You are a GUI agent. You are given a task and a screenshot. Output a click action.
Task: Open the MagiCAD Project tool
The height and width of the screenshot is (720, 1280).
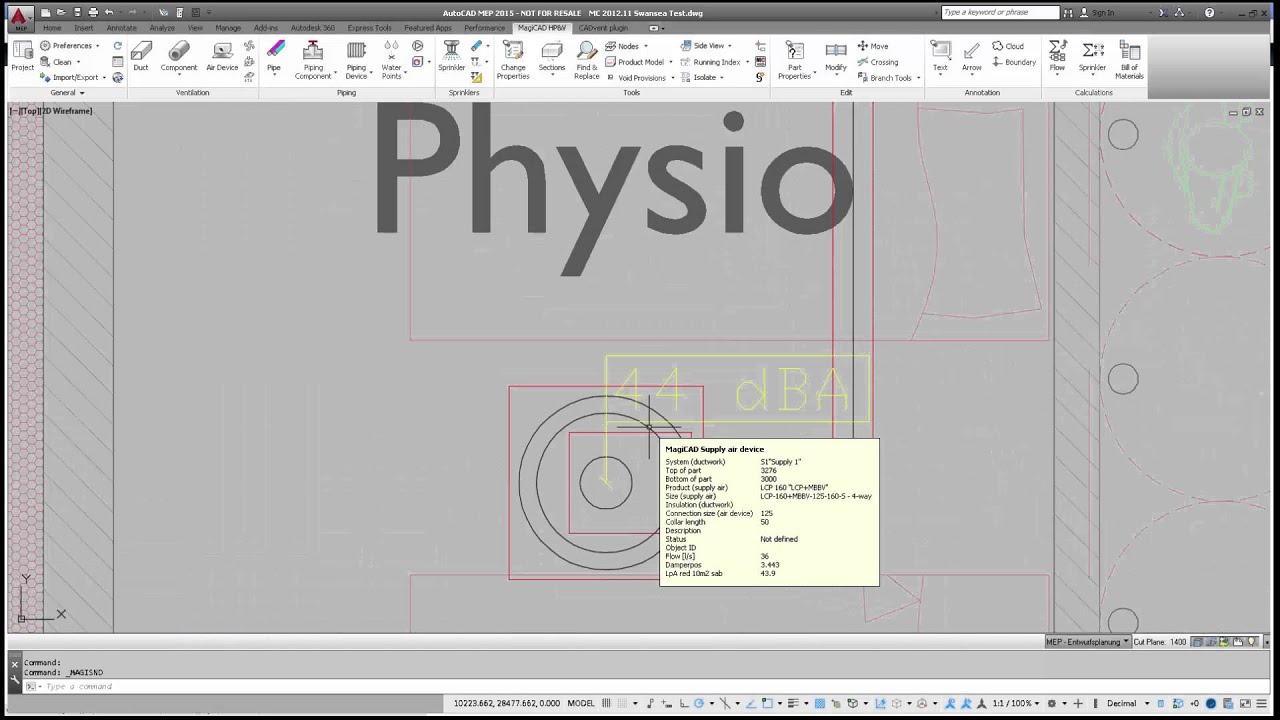[22, 57]
